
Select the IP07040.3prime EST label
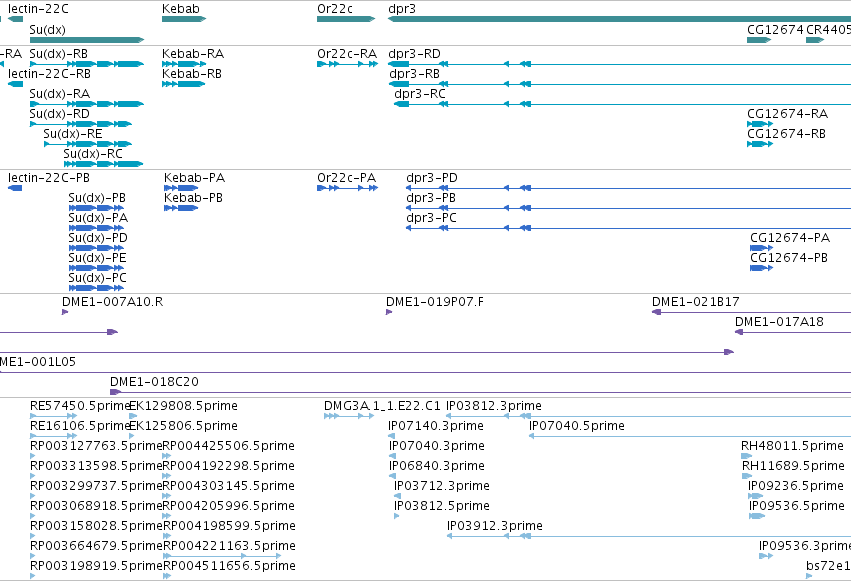pyautogui.click(x=437, y=446)
